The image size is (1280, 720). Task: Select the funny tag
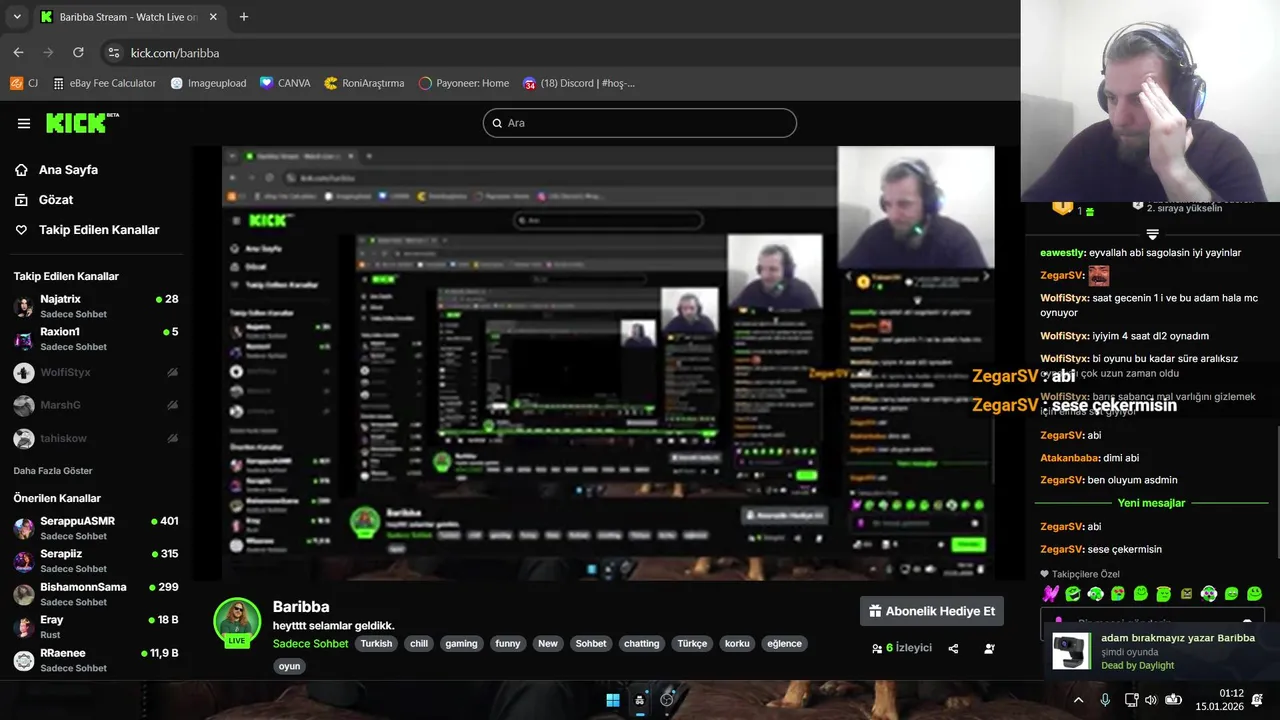point(508,644)
